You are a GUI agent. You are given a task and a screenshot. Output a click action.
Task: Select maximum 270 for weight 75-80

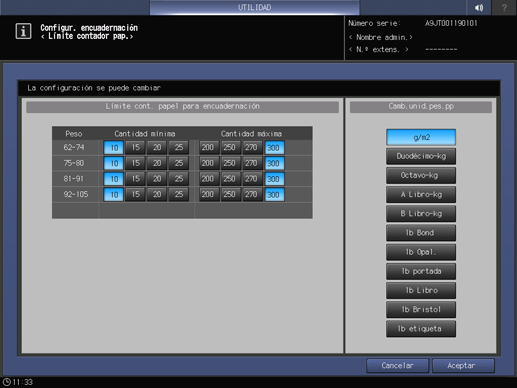point(253,163)
